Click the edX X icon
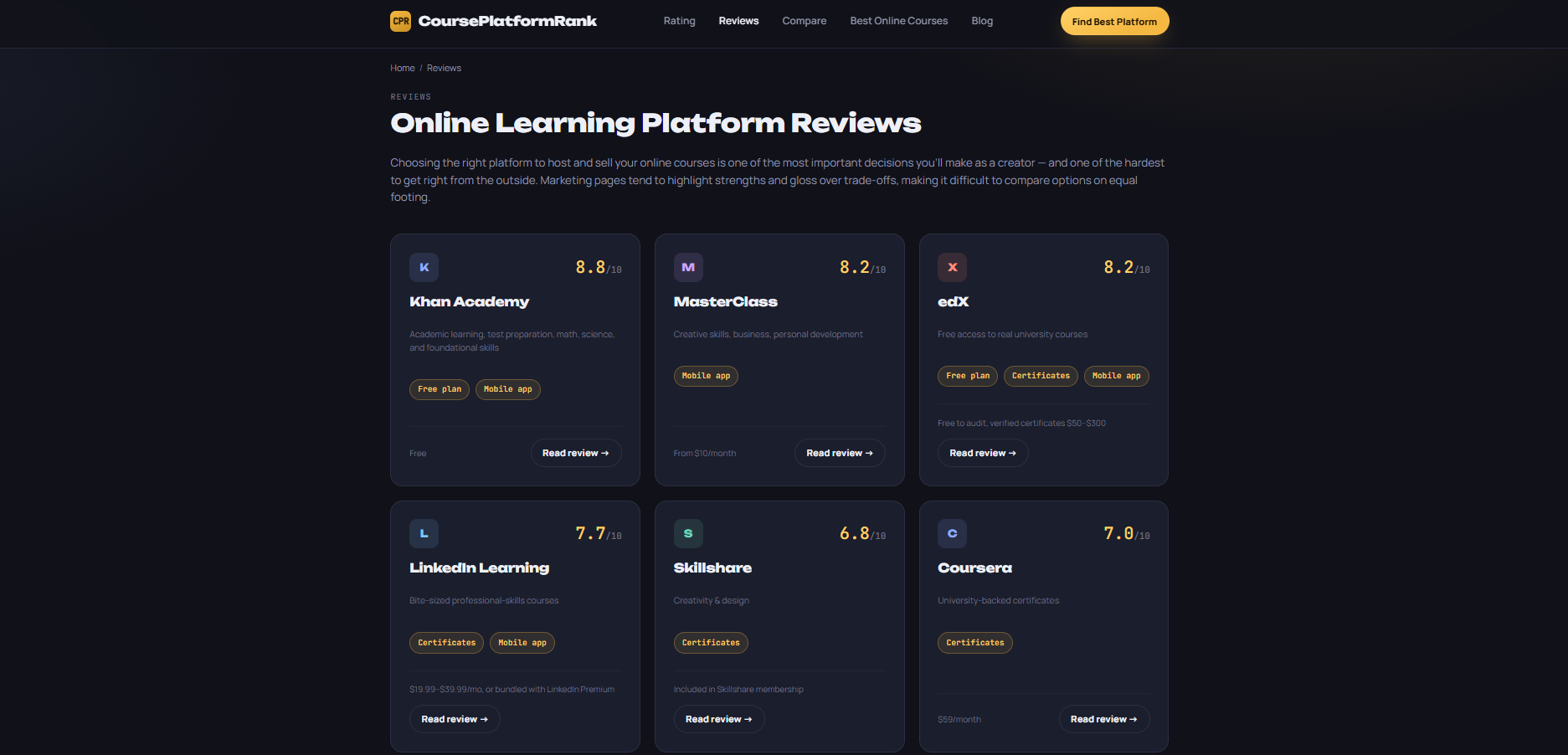Screen dimensions: 1568x755 click(x=952, y=267)
